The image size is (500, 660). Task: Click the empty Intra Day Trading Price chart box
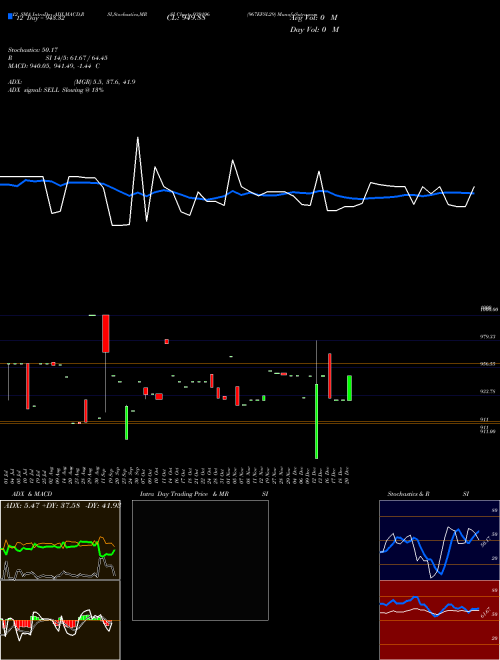(200, 560)
